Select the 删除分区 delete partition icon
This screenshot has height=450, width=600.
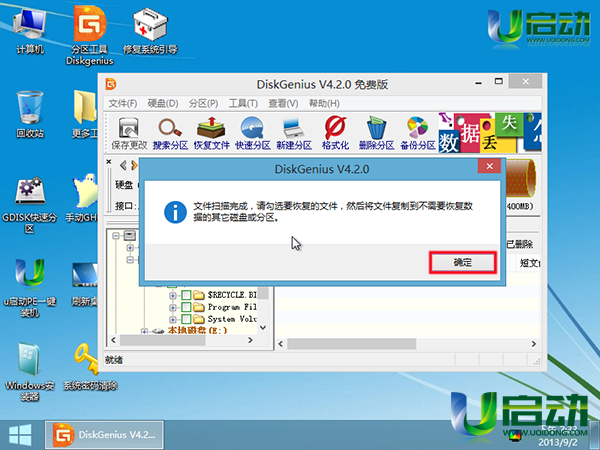[x=376, y=133]
